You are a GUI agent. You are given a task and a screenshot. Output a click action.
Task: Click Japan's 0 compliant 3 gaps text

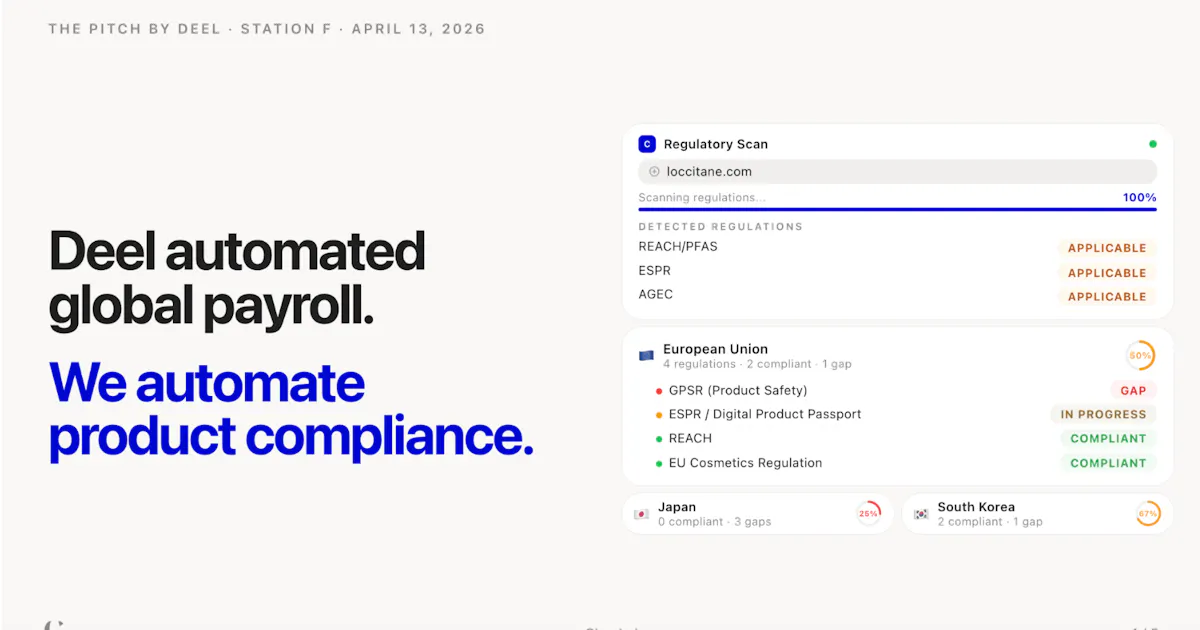[714, 522]
